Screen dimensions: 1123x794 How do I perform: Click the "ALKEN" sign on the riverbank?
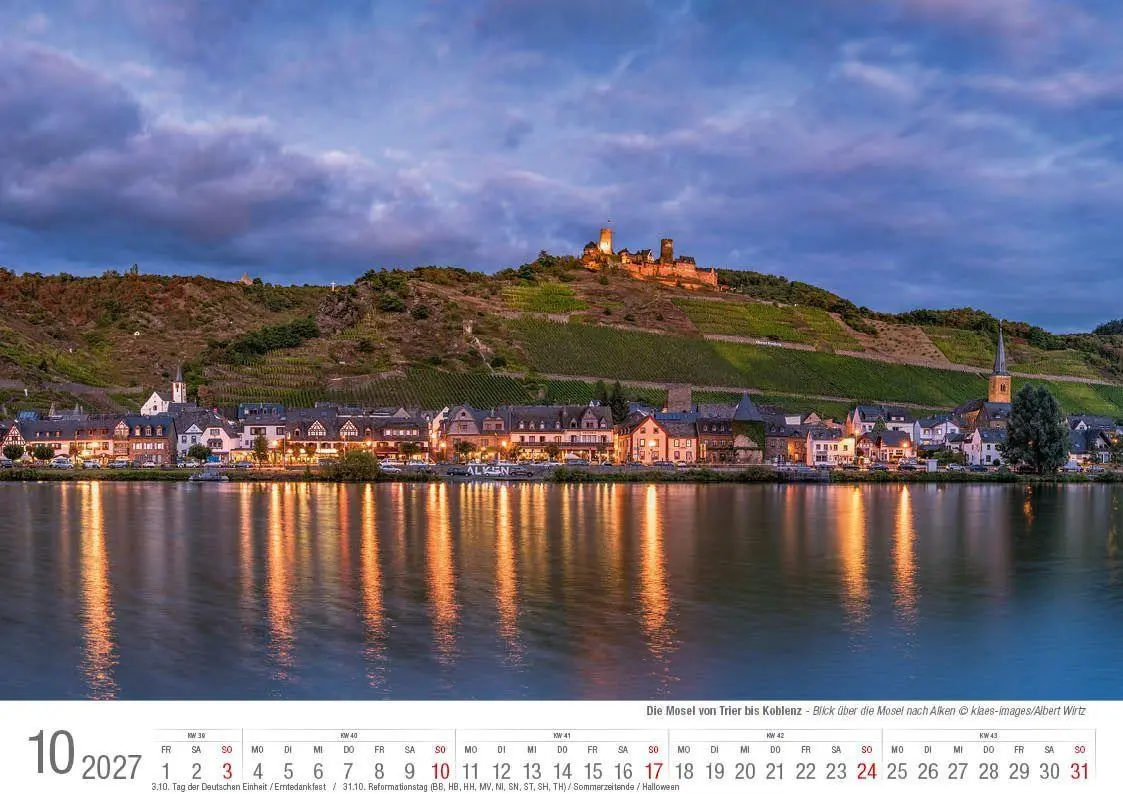(488, 470)
